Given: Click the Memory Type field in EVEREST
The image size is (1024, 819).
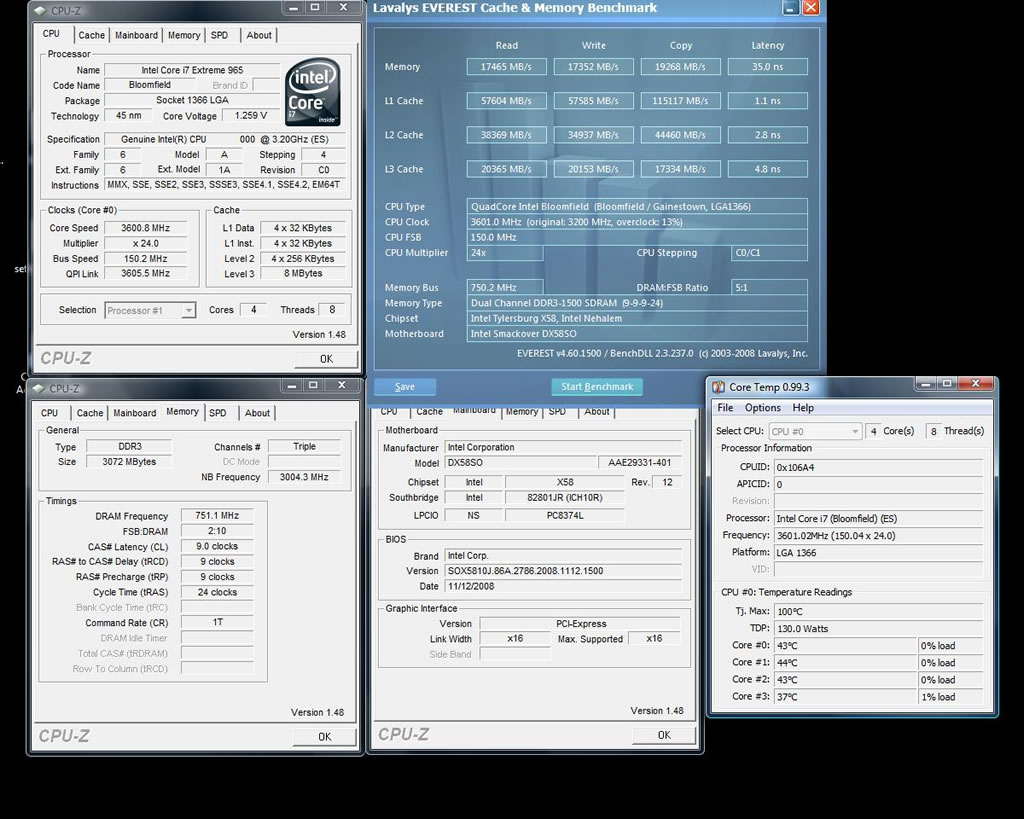Looking at the screenshot, I should [x=637, y=303].
